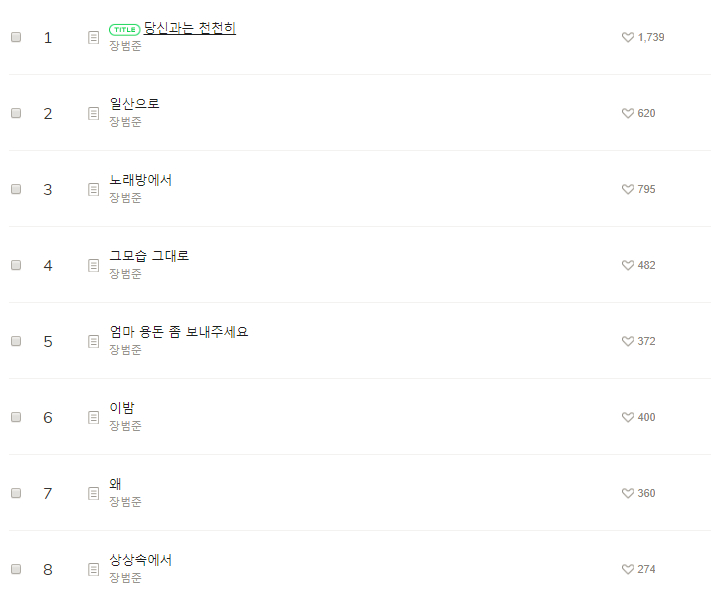Tick the checkbox for track 6 이밤
The width and height of the screenshot is (711, 598).
16,417
